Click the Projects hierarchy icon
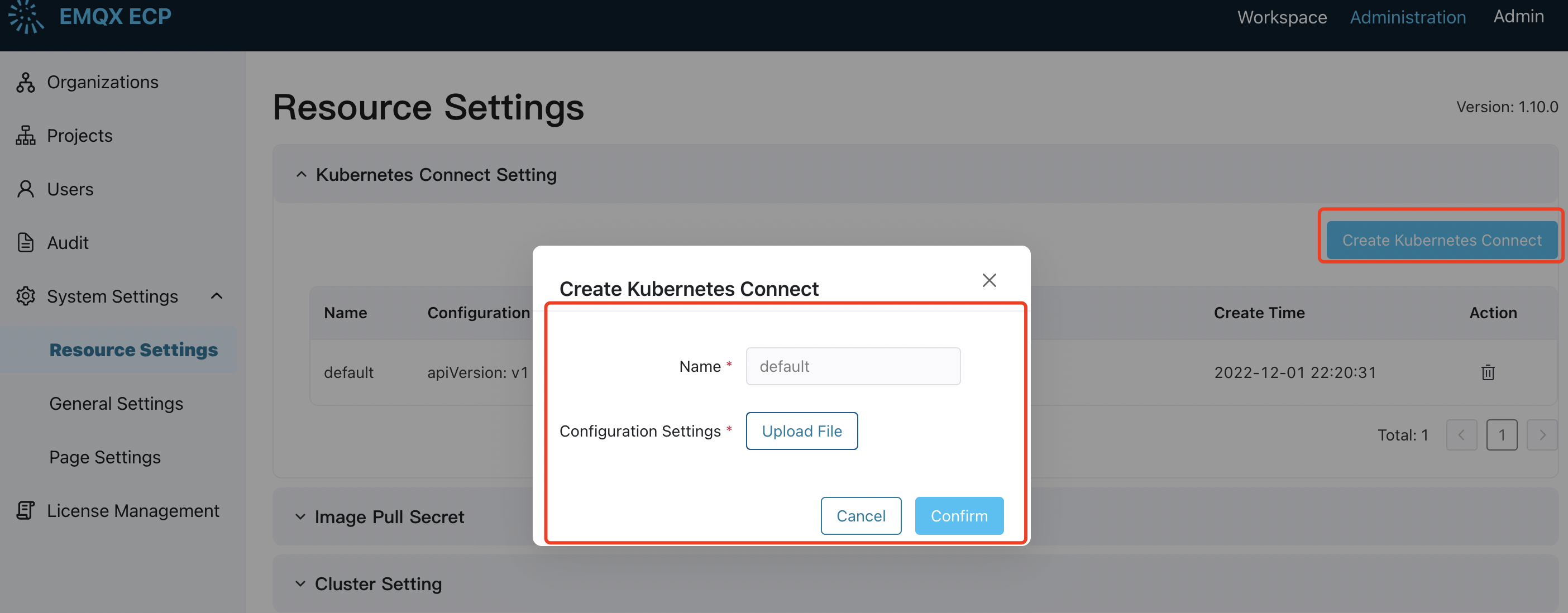Image resolution: width=1568 pixels, height=613 pixels. pyautogui.click(x=26, y=136)
